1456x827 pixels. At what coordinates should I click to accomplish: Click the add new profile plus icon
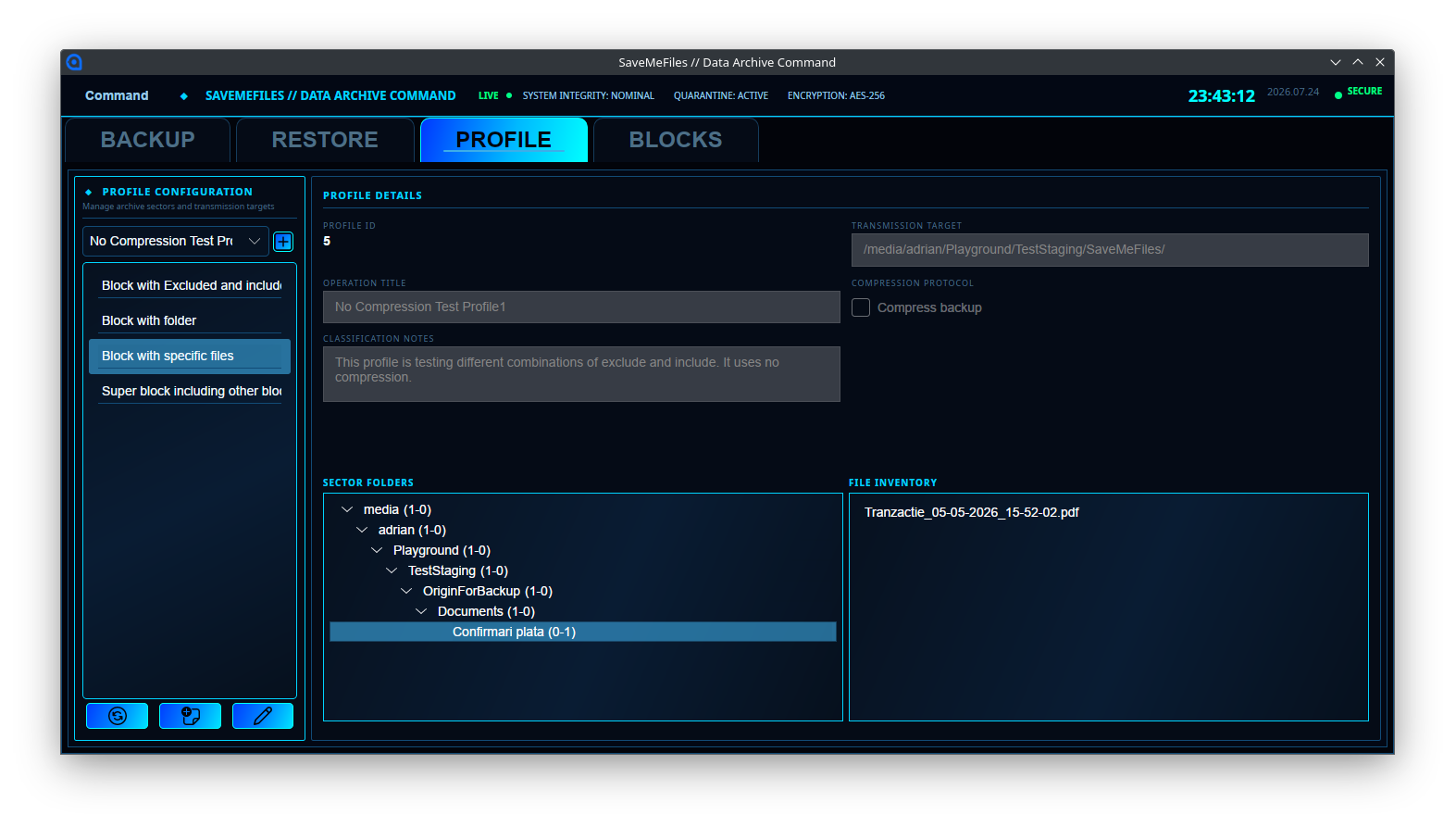[x=283, y=242]
